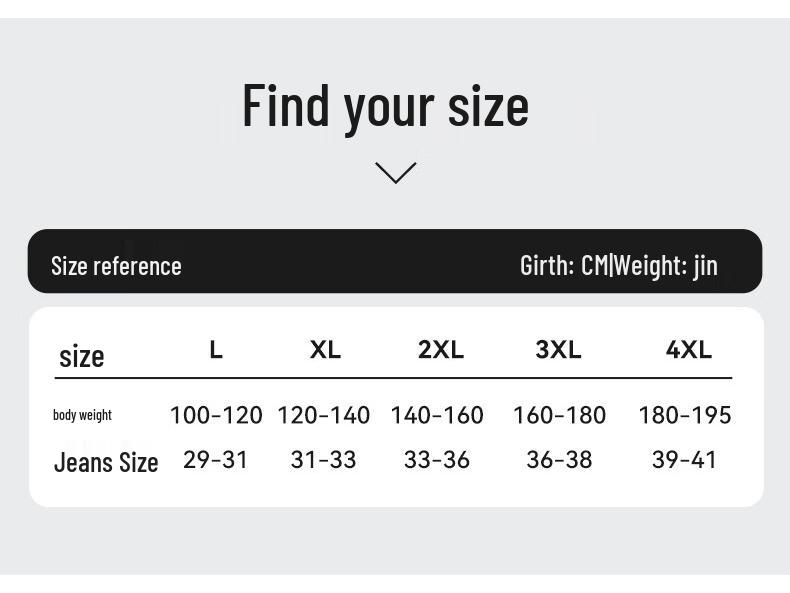Click the 29-31 jeans size cell
The image size is (790, 593).
click(x=216, y=460)
